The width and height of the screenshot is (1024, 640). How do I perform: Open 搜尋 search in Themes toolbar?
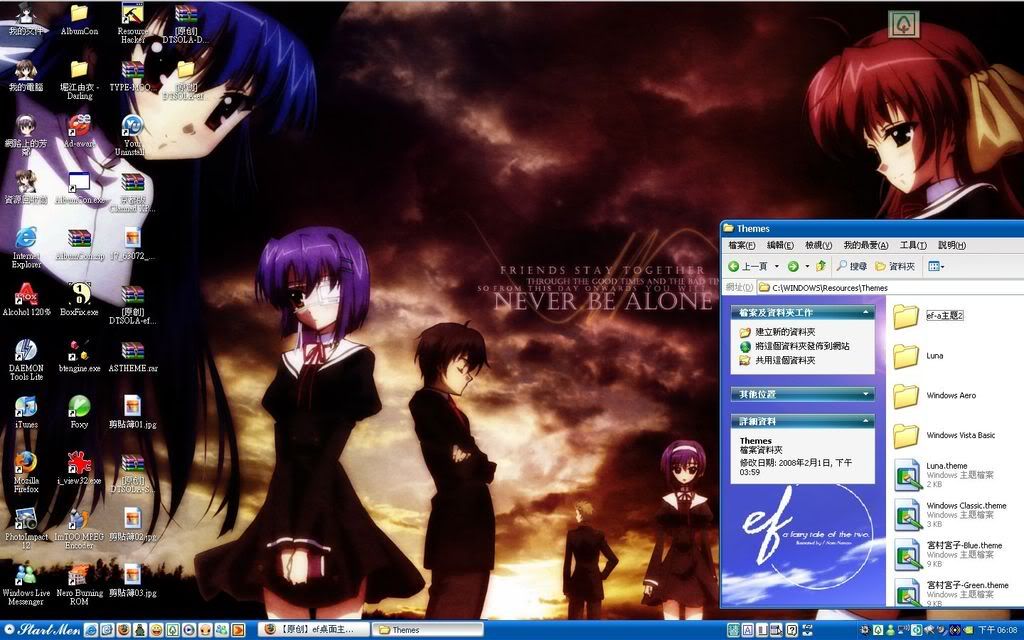852,266
